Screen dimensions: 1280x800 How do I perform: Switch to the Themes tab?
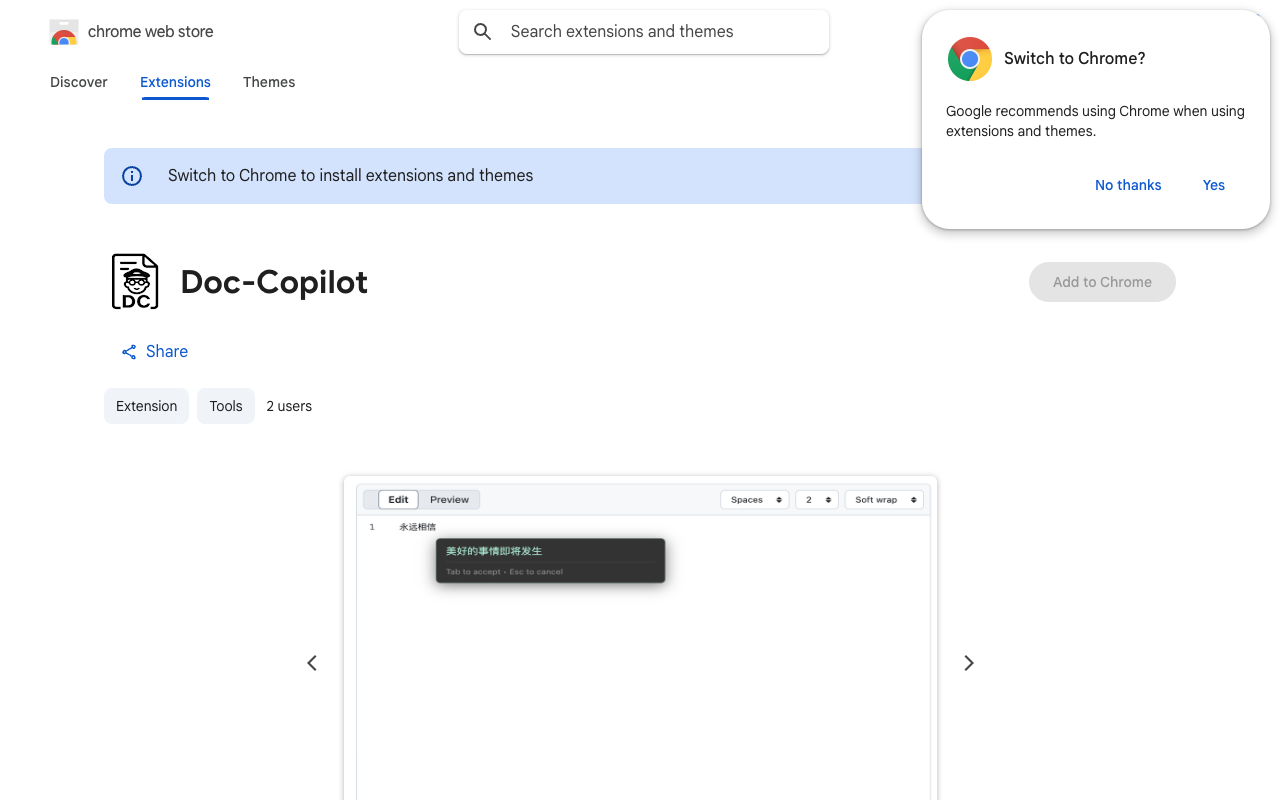coord(269,82)
